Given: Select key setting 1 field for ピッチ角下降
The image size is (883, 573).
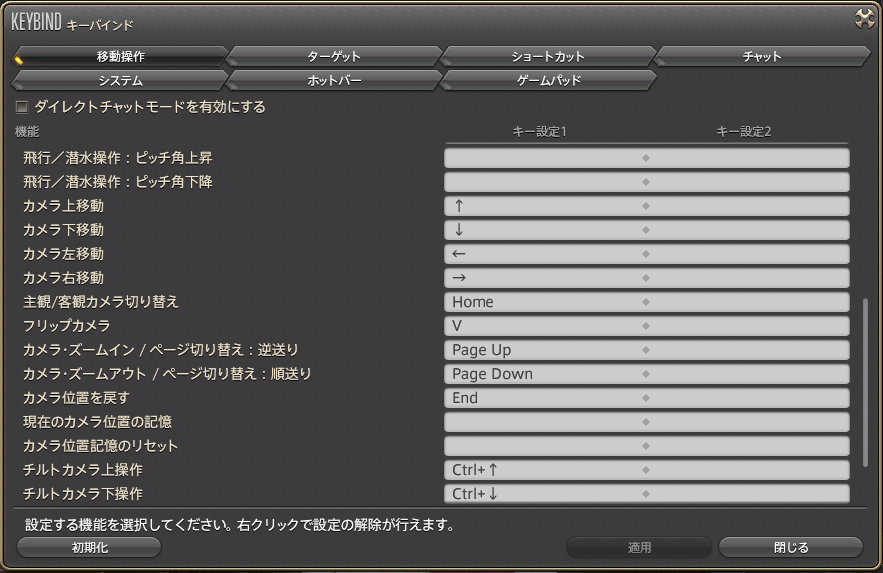Looking at the screenshot, I should click(545, 182).
